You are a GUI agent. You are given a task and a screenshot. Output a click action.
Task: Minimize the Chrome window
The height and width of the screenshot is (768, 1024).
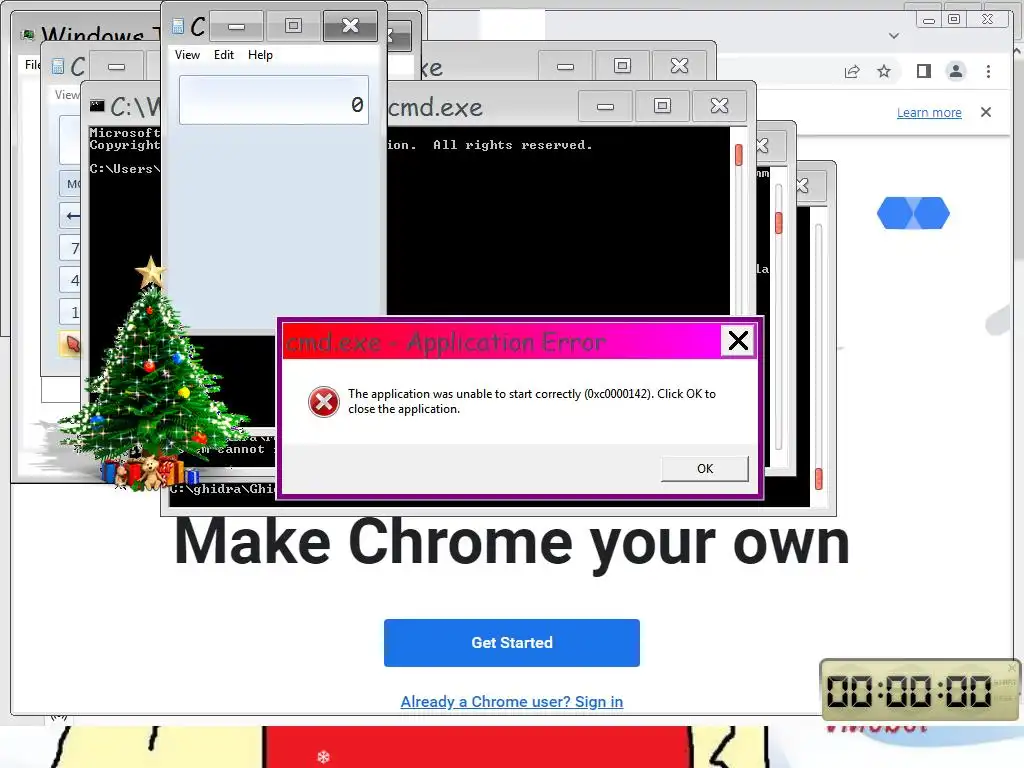tap(929, 20)
